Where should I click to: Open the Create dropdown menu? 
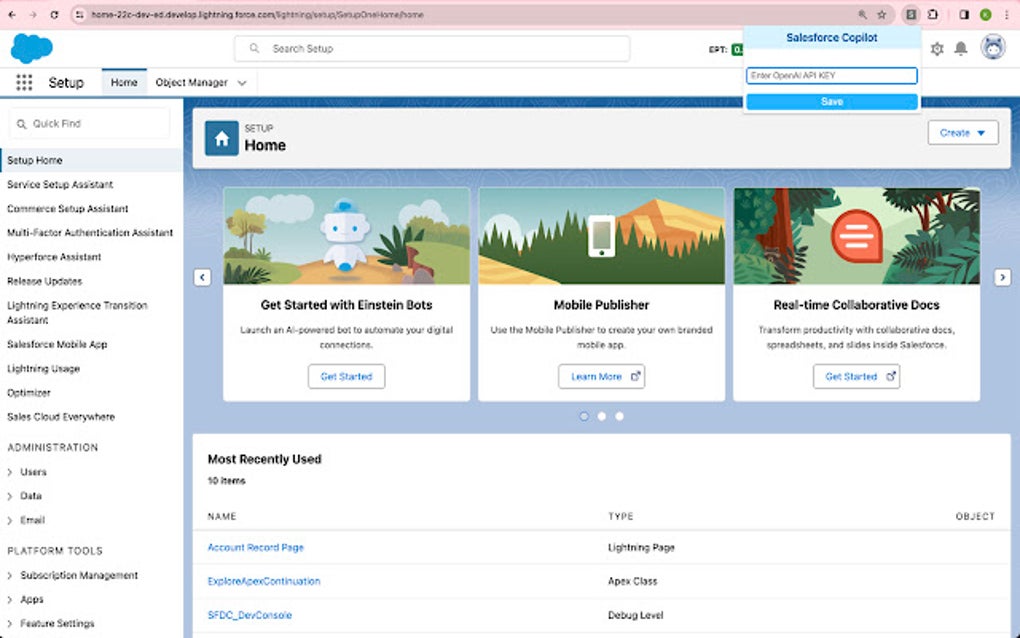[x=962, y=132]
